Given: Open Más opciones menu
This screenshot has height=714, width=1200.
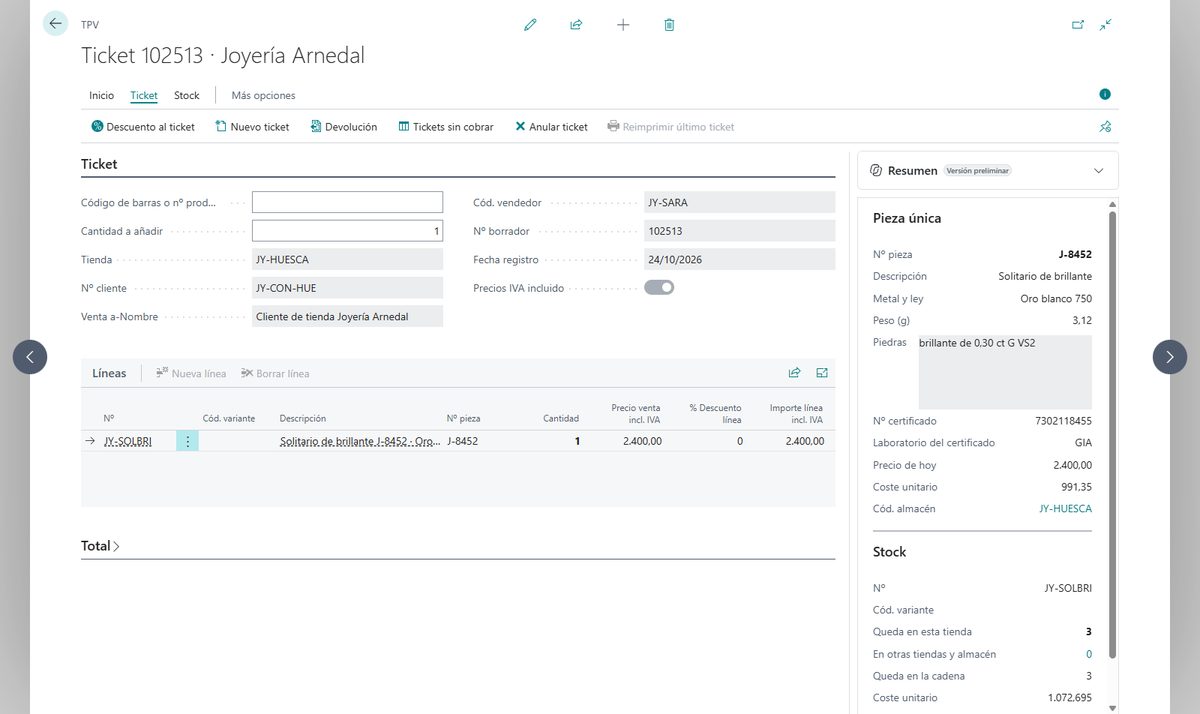Looking at the screenshot, I should 263,96.
